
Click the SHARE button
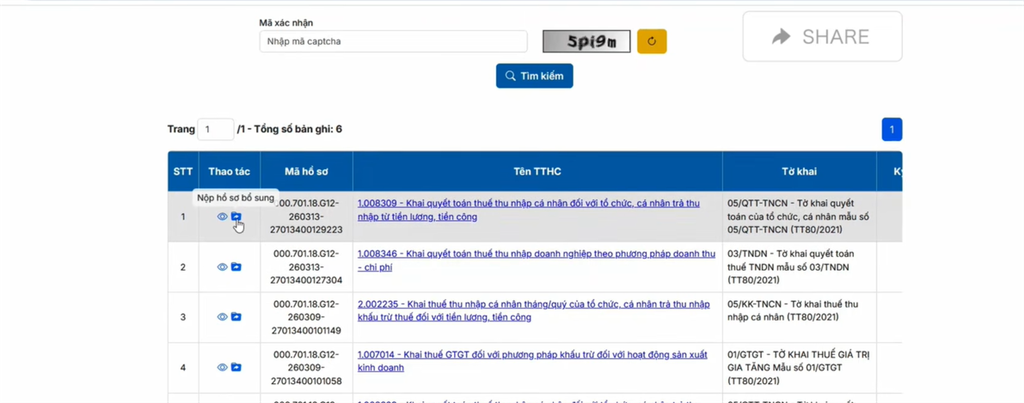(x=821, y=37)
